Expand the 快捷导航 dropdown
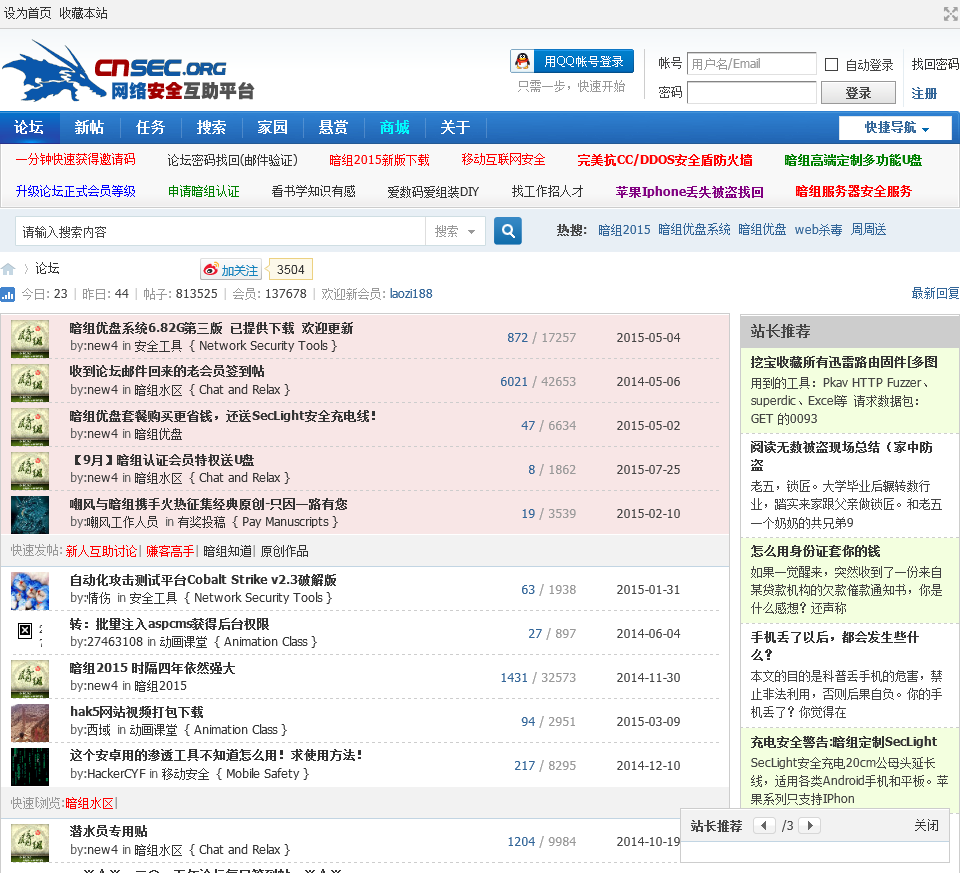This screenshot has height=873, width=960. 897,128
